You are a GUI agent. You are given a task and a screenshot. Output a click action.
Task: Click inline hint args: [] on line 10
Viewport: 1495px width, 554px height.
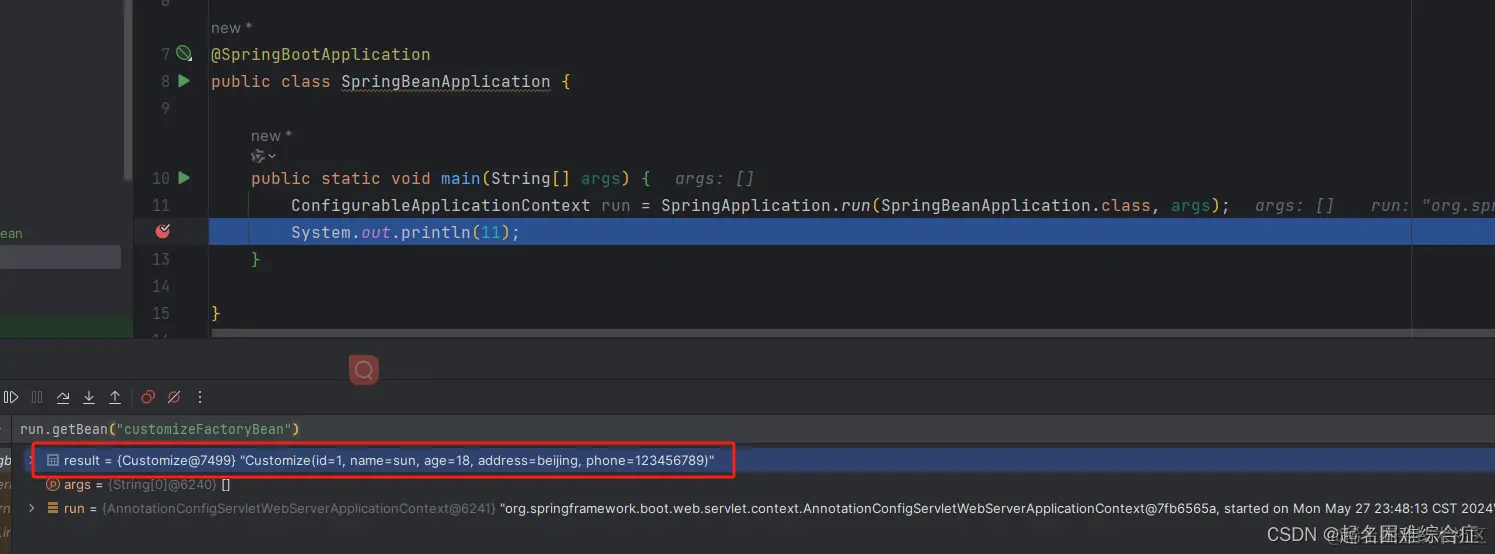tap(714, 179)
